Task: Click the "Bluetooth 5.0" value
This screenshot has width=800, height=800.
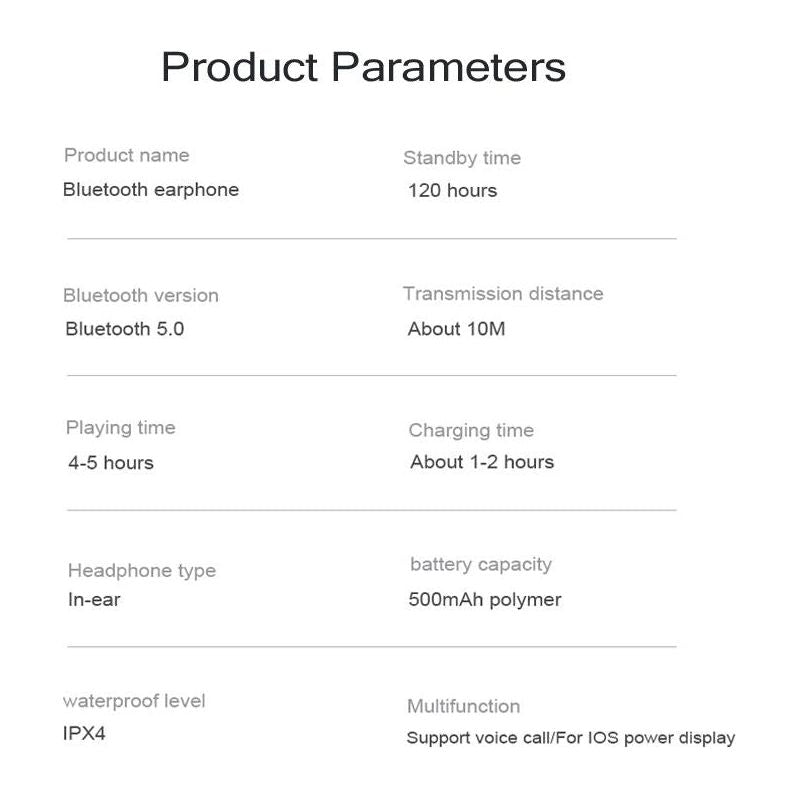Action: click(125, 328)
